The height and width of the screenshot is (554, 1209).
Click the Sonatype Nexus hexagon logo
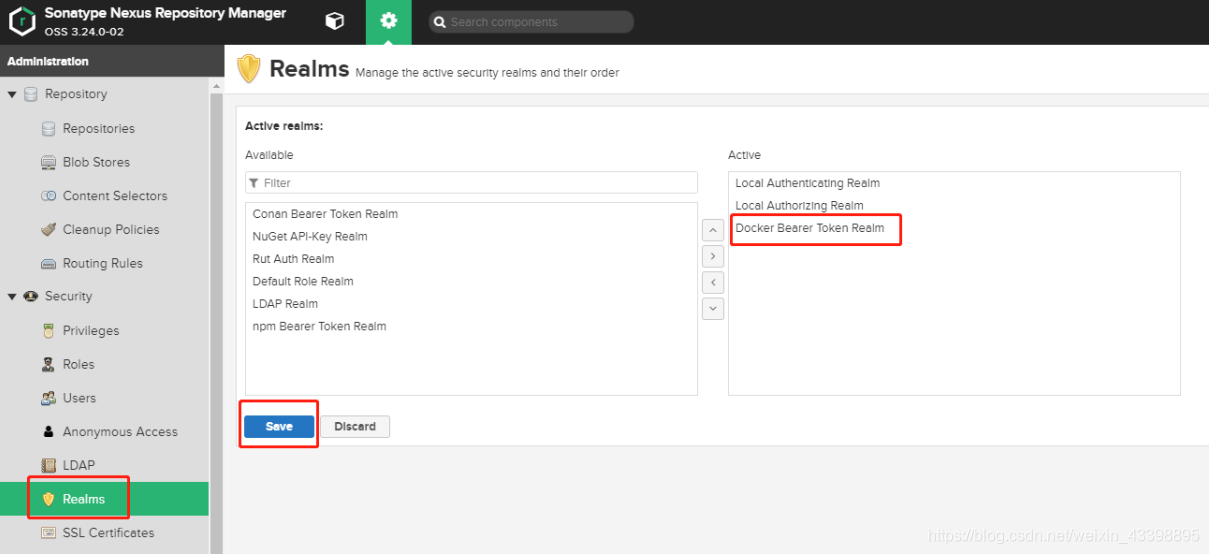click(22, 22)
